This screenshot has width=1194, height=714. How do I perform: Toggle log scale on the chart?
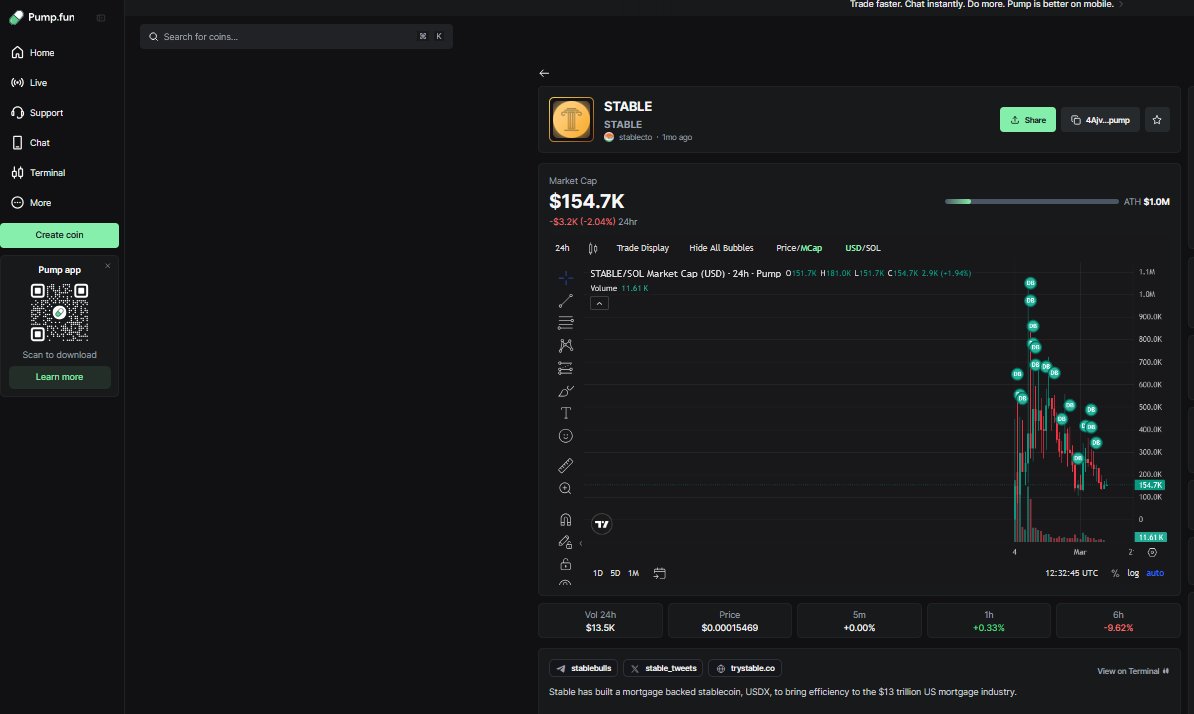(x=1133, y=573)
